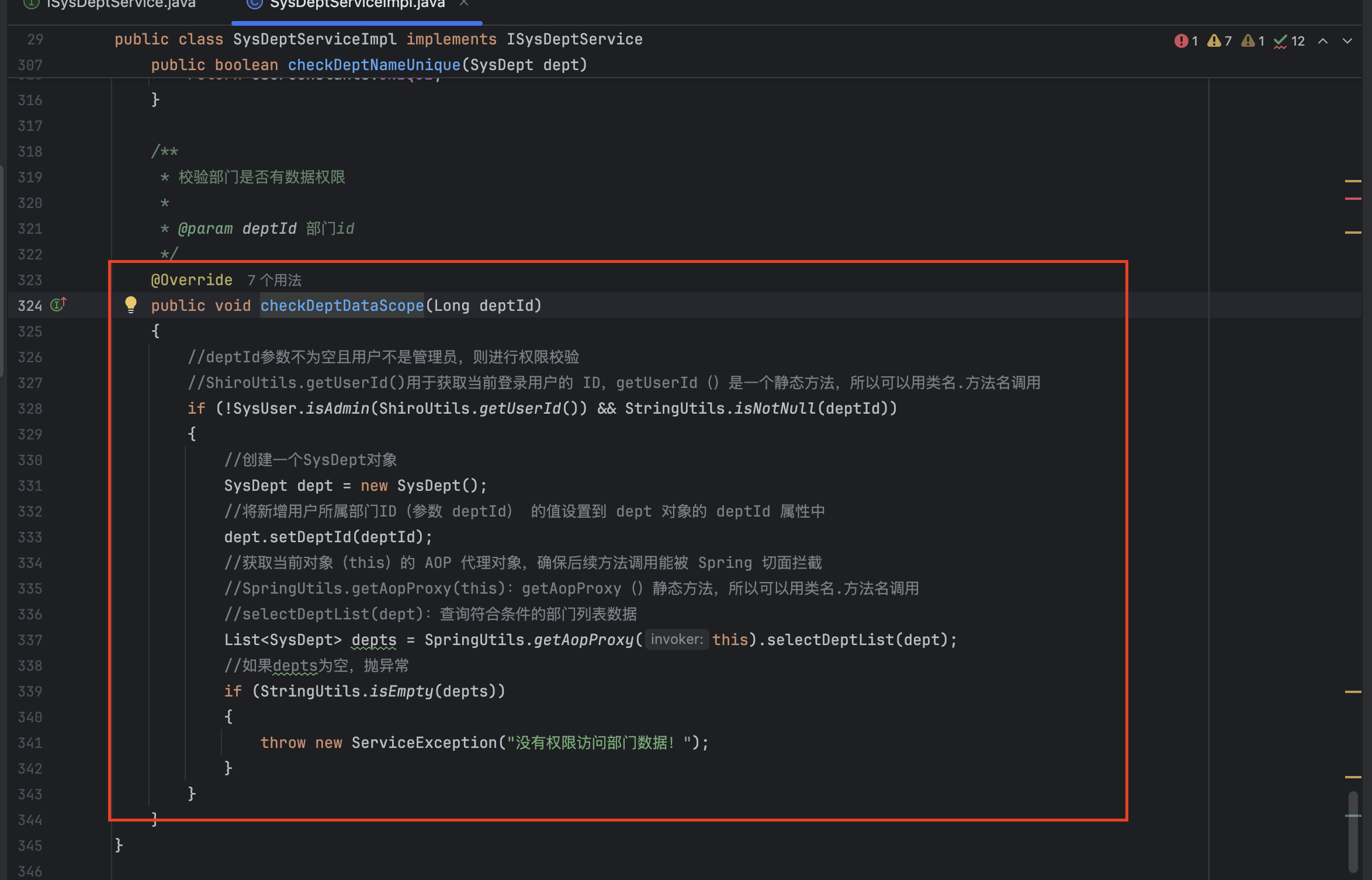This screenshot has height=880, width=1372.
Task: Click line number 324 in the gutter
Action: [x=30, y=306]
